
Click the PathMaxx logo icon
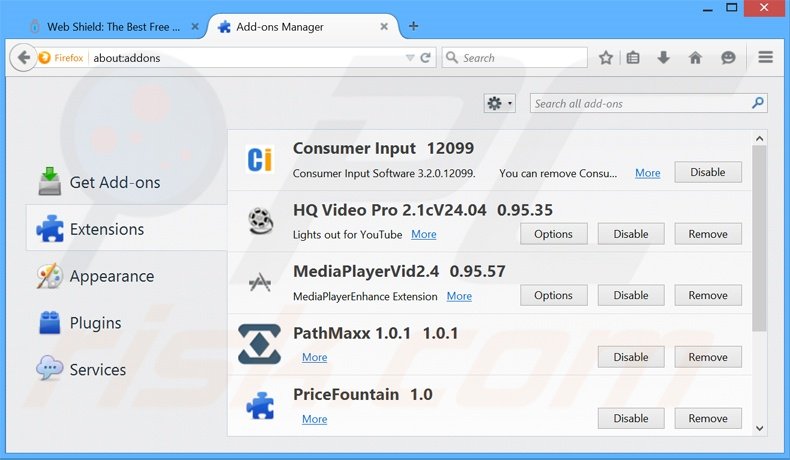pyautogui.click(x=259, y=344)
